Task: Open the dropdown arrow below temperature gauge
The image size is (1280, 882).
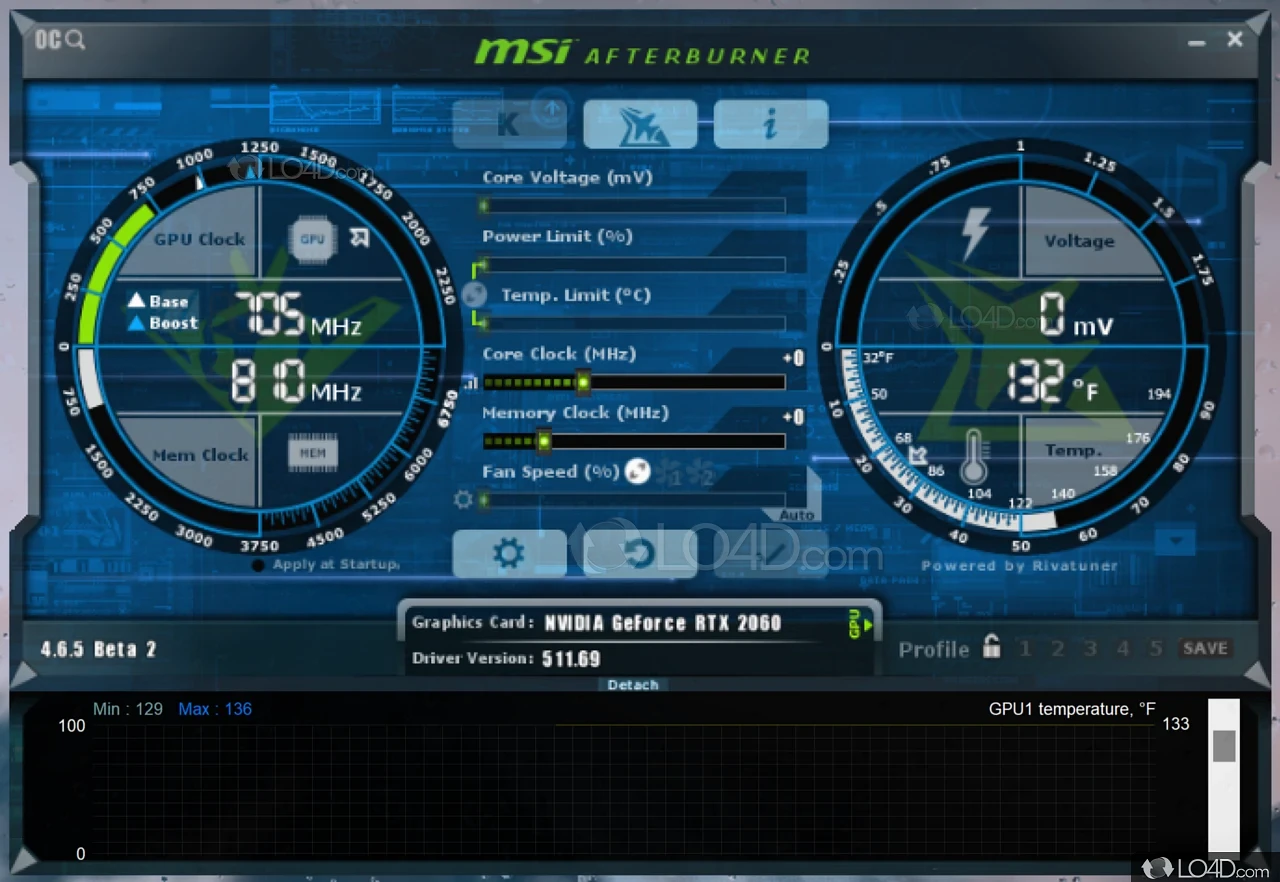Action: 1176,542
